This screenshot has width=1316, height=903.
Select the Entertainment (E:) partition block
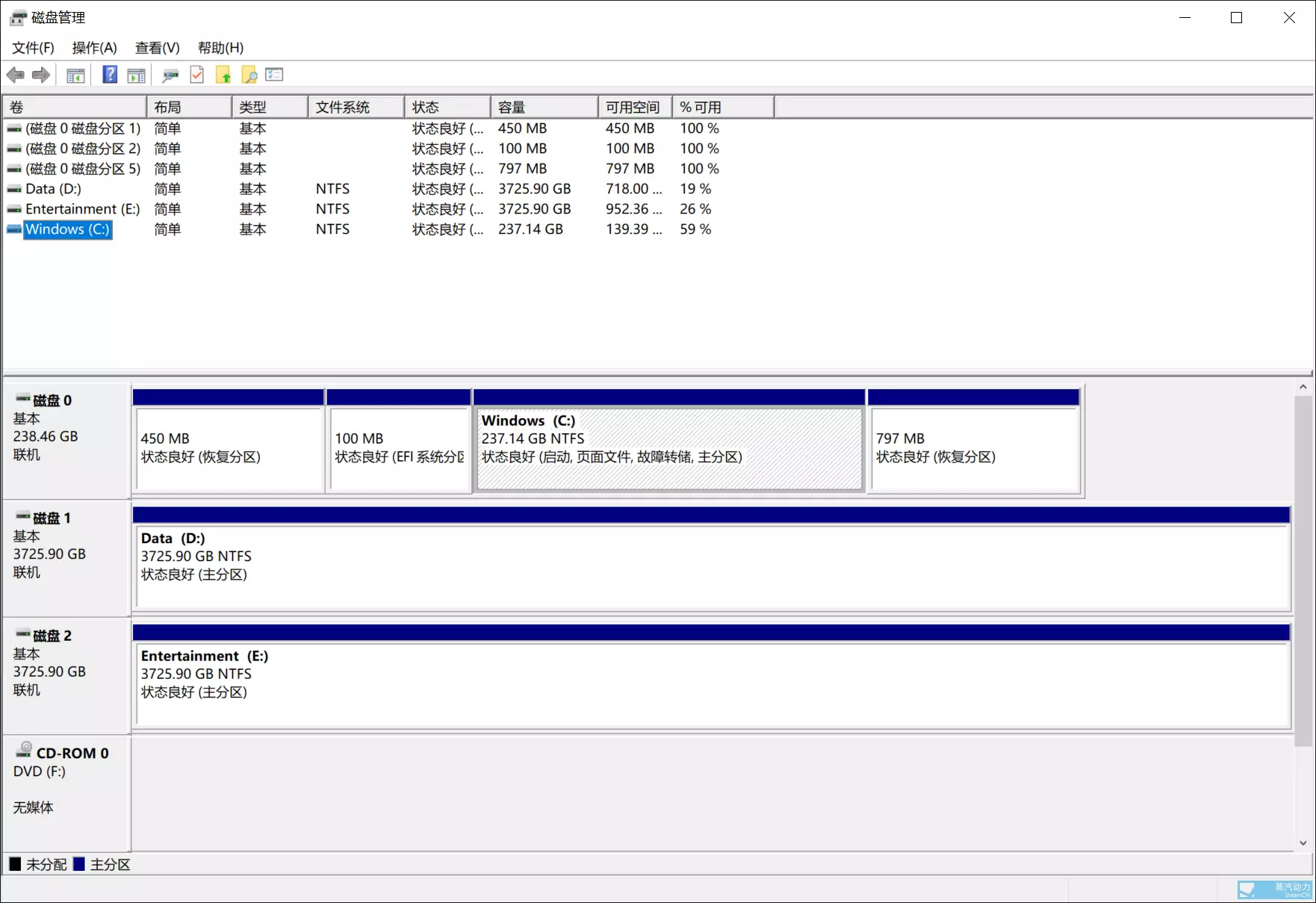(x=712, y=677)
